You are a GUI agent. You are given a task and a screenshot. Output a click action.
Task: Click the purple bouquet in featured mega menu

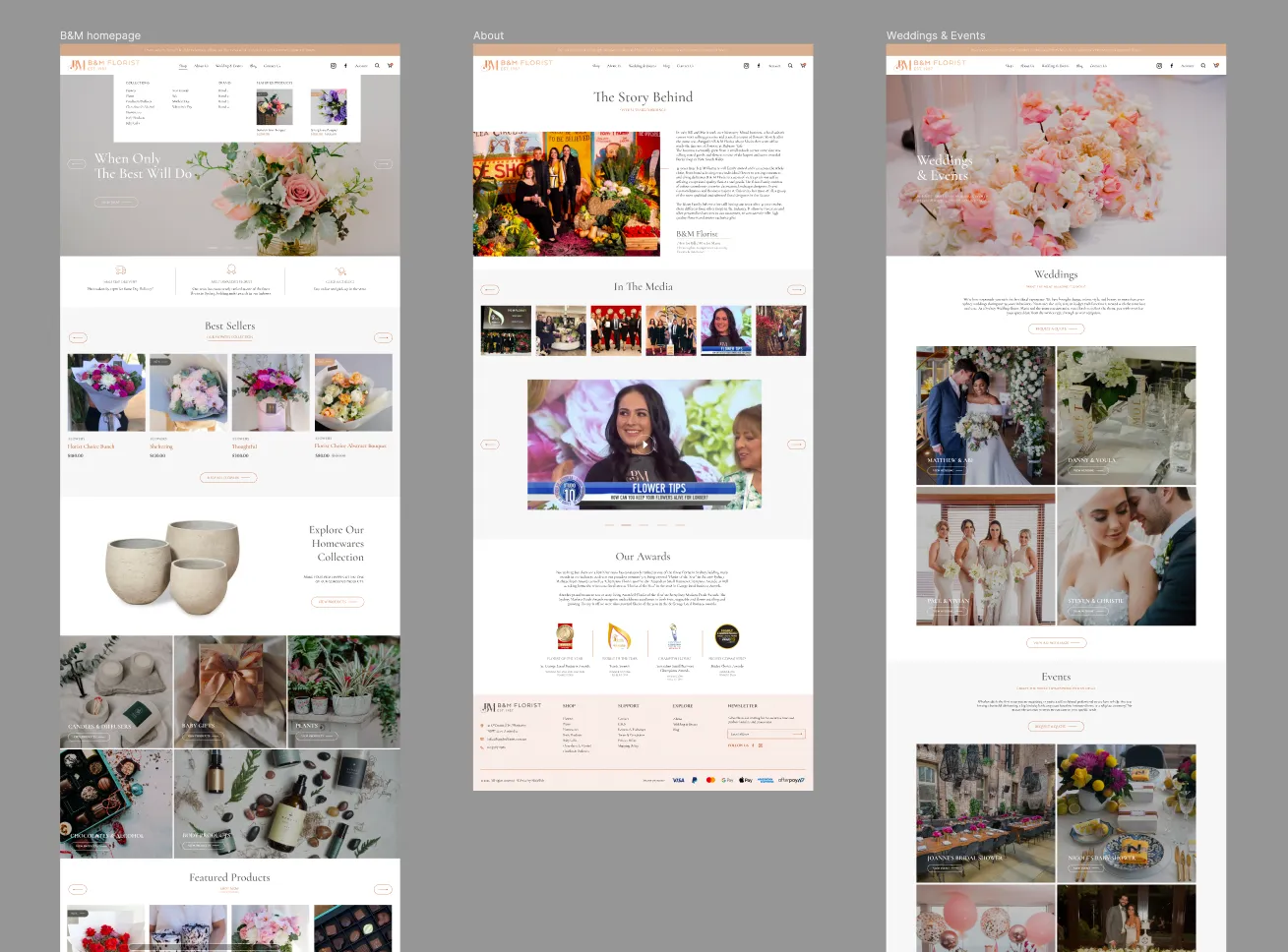click(329, 106)
